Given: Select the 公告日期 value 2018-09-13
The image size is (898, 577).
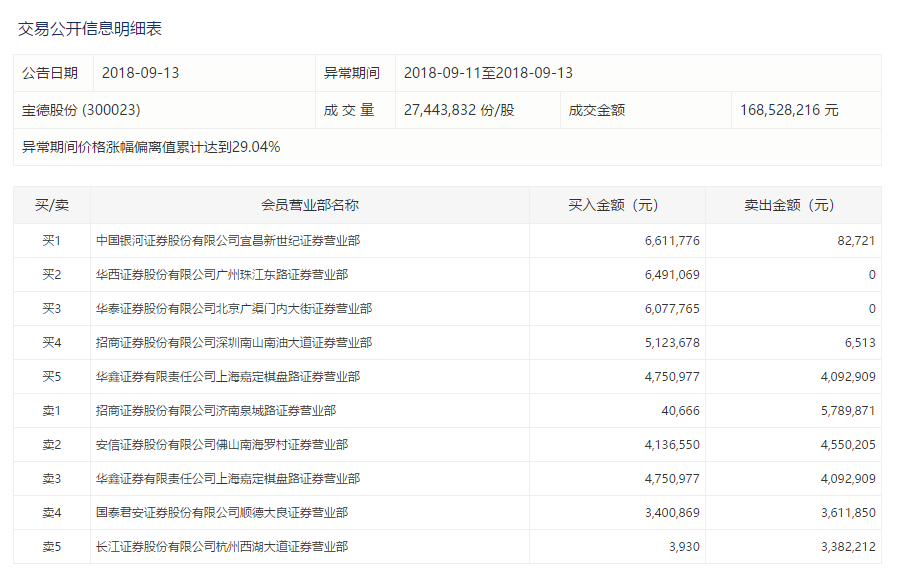Looking at the screenshot, I should tap(140, 73).
